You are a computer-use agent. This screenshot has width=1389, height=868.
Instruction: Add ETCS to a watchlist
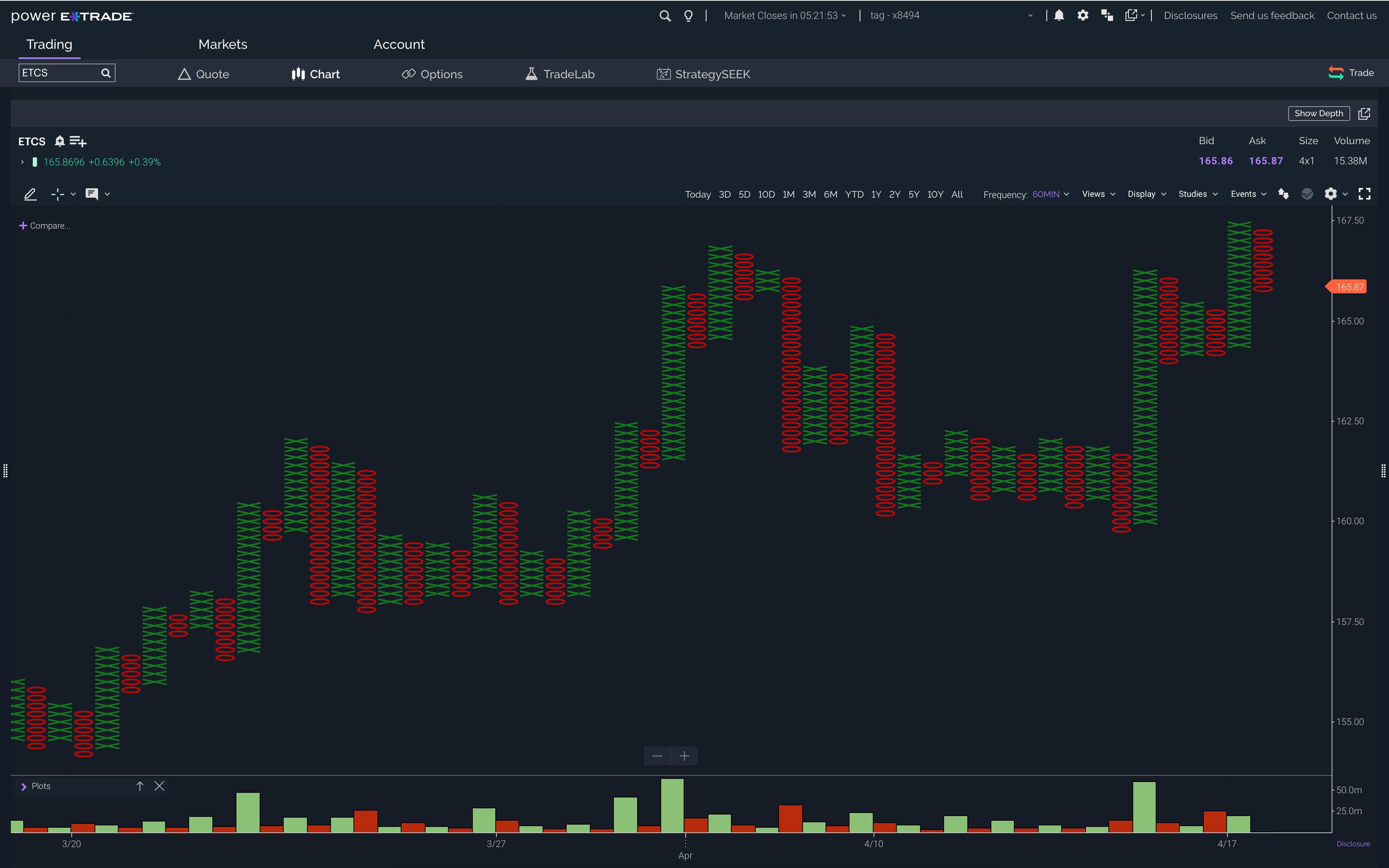78,141
